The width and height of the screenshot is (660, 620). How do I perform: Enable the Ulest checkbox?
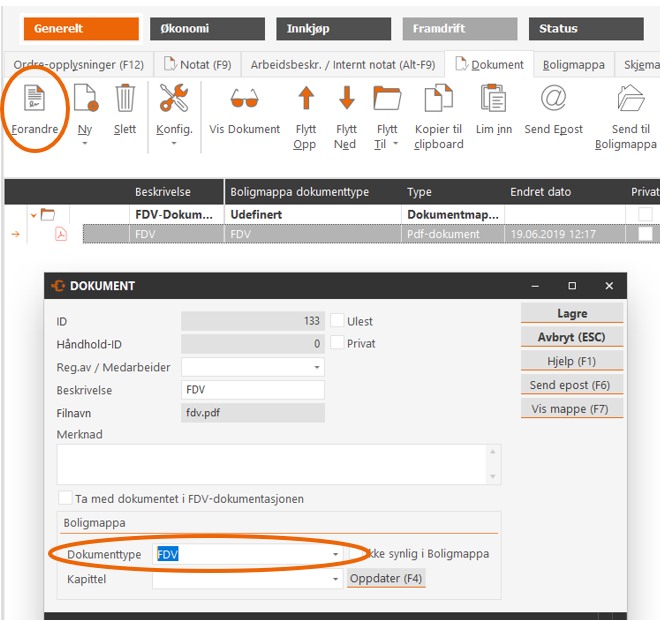coord(337,321)
